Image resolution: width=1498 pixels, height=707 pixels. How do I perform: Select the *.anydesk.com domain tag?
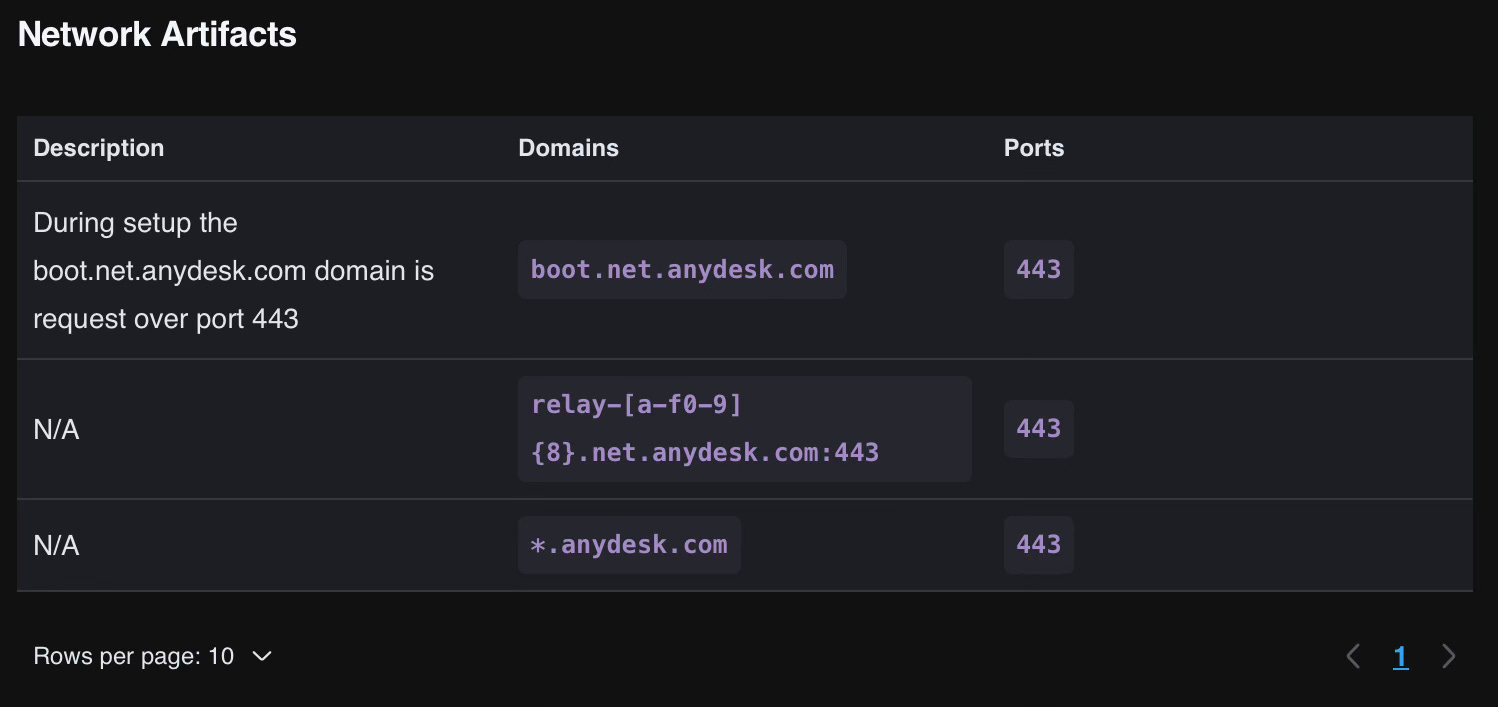[629, 545]
